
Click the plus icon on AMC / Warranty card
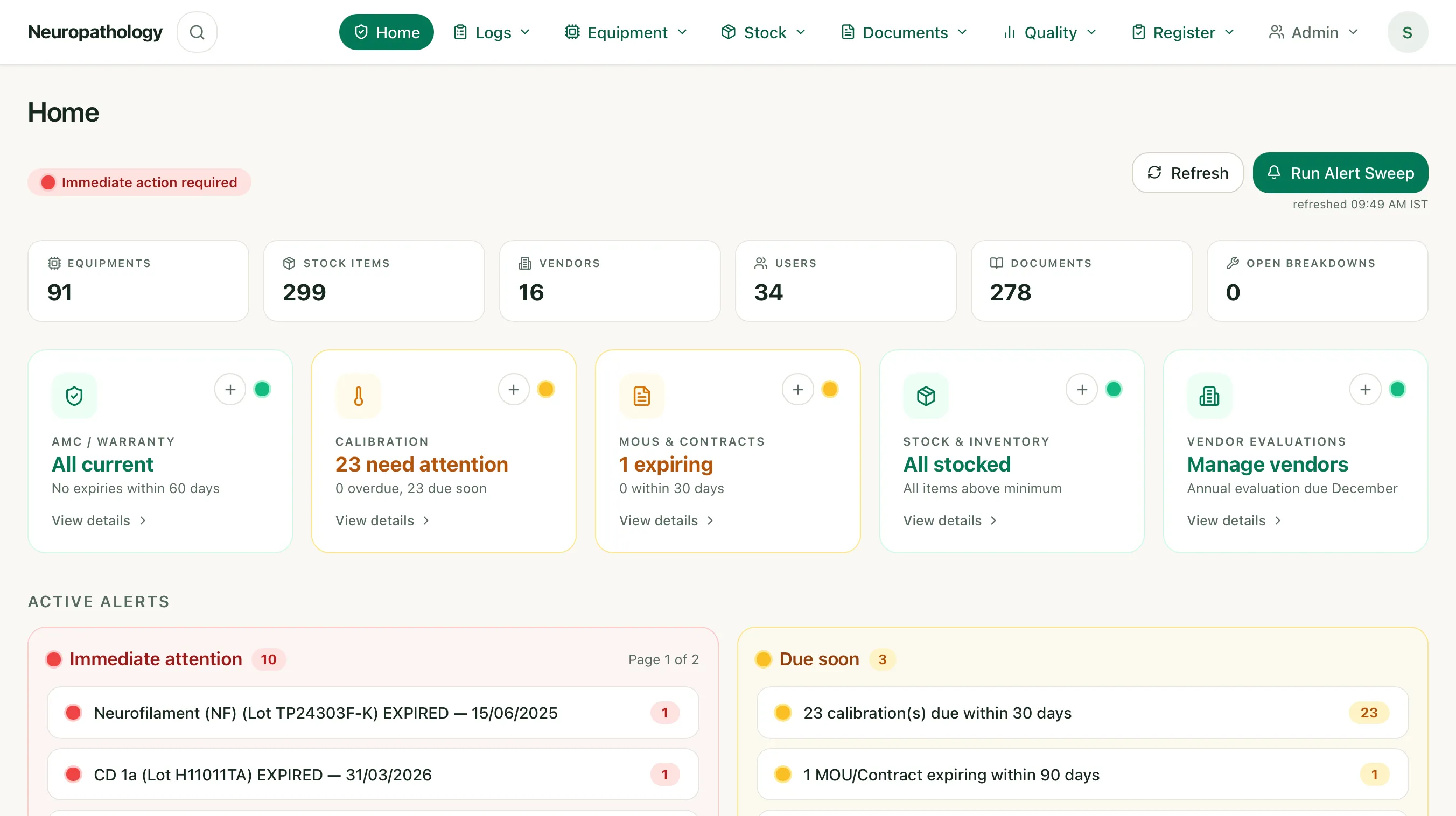[230, 389]
